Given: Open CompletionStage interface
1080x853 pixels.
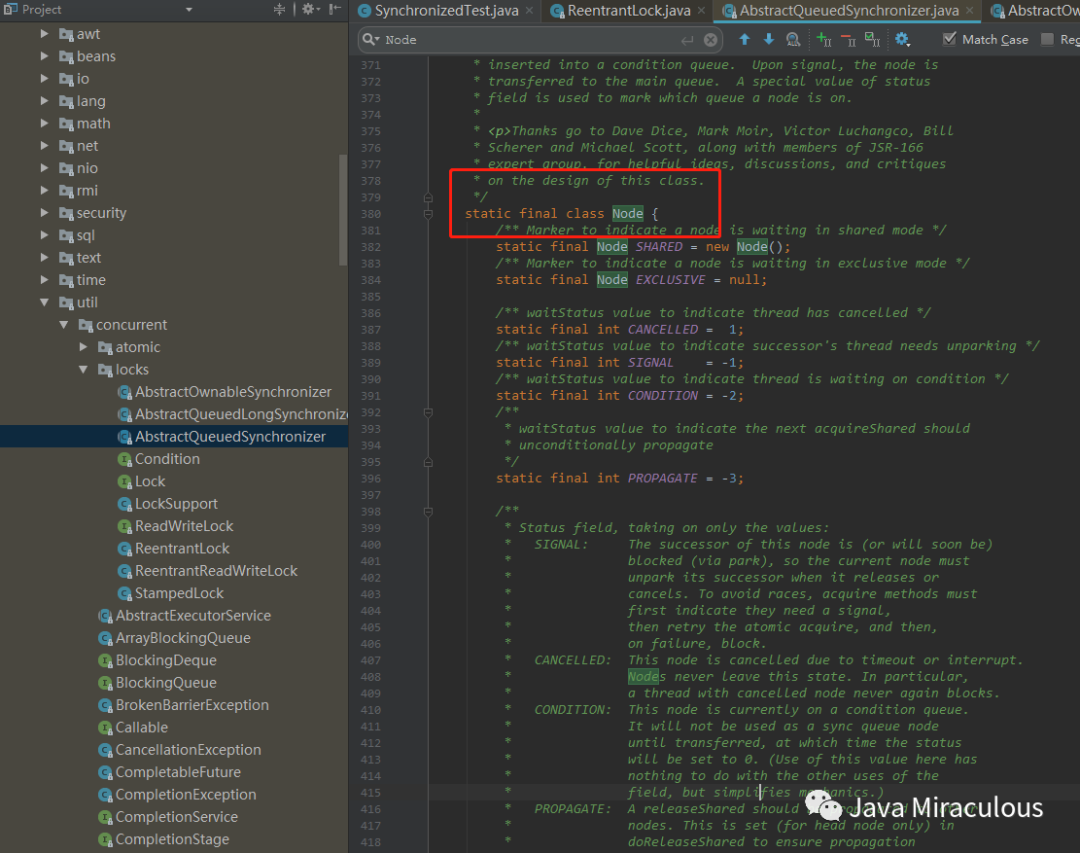Looking at the screenshot, I should [172, 839].
